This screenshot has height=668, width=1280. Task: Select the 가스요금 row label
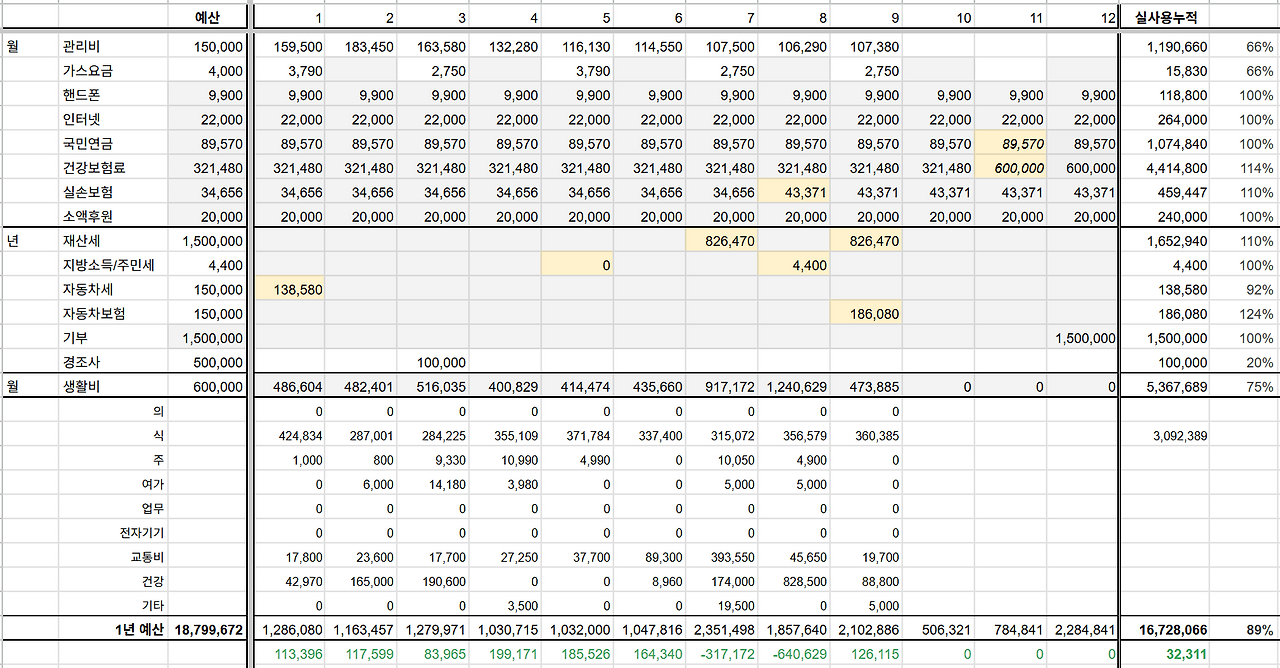pos(87,71)
